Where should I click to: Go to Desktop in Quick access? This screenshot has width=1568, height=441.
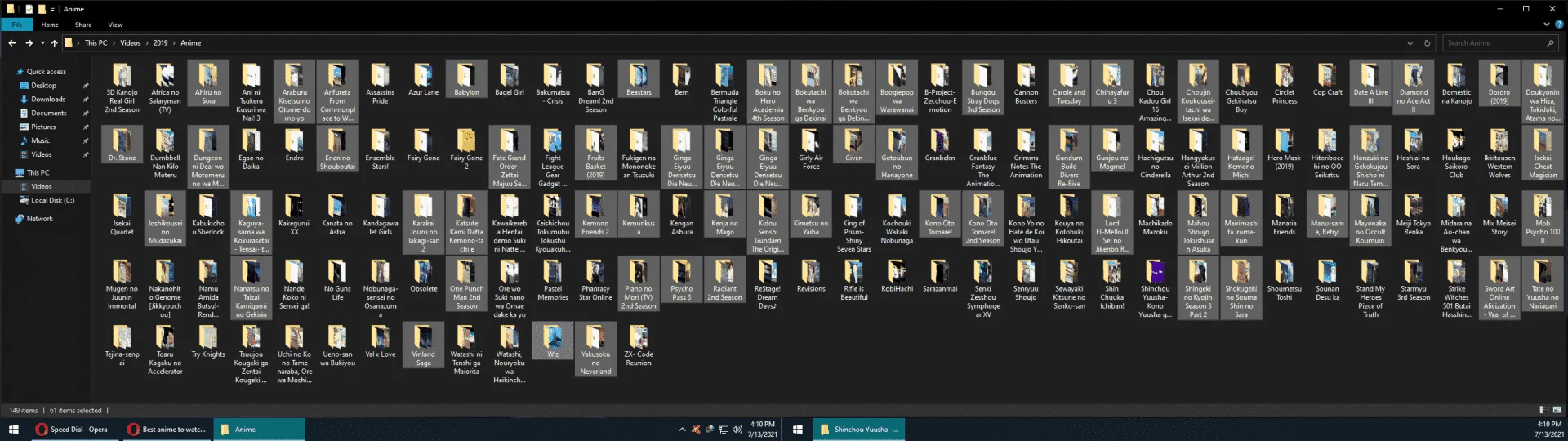click(x=44, y=86)
